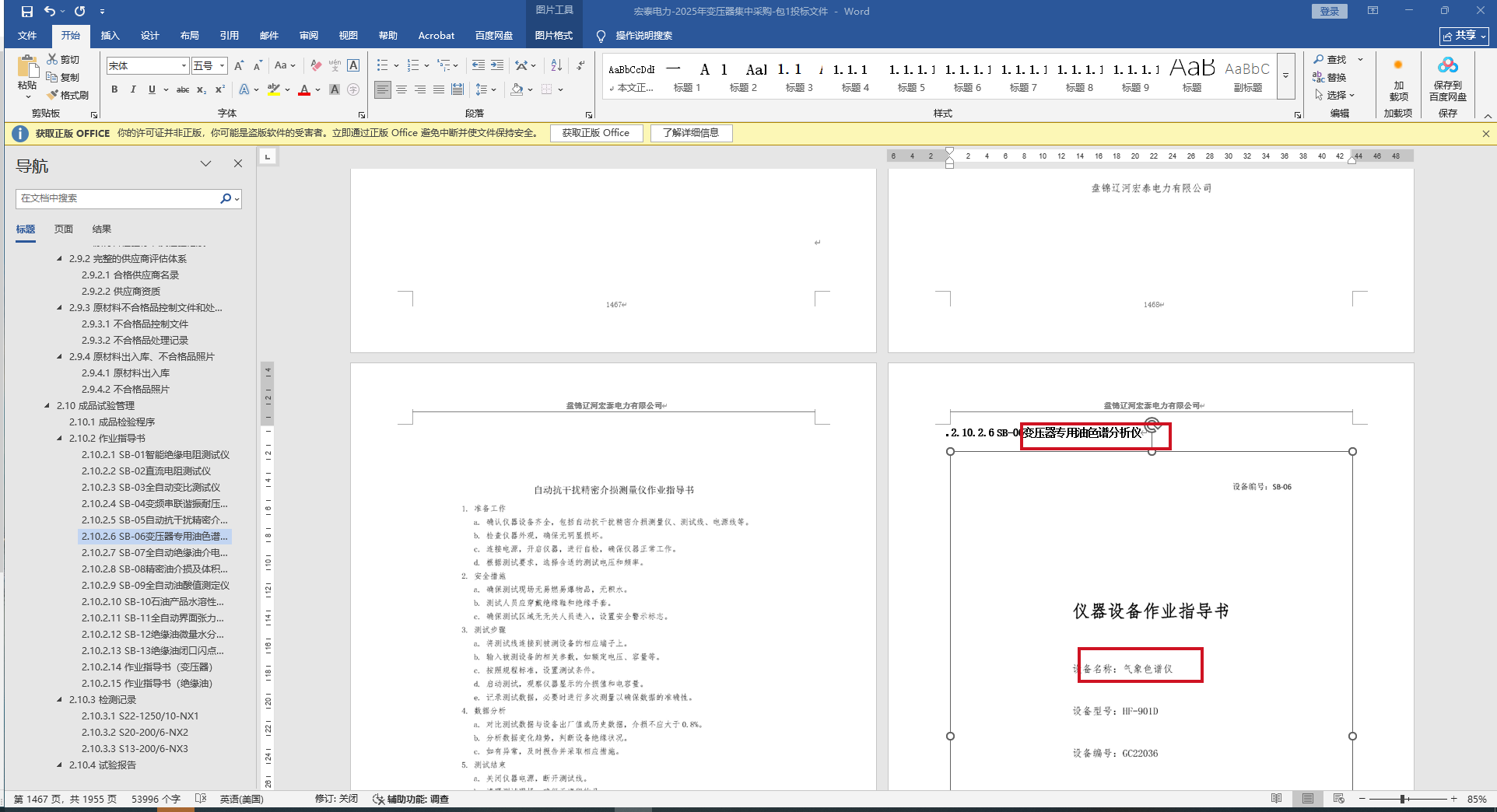Image resolution: width=1497 pixels, height=812 pixels.
Task: Switch to the 图片格式 (Picture Format) tab
Action: (x=553, y=36)
